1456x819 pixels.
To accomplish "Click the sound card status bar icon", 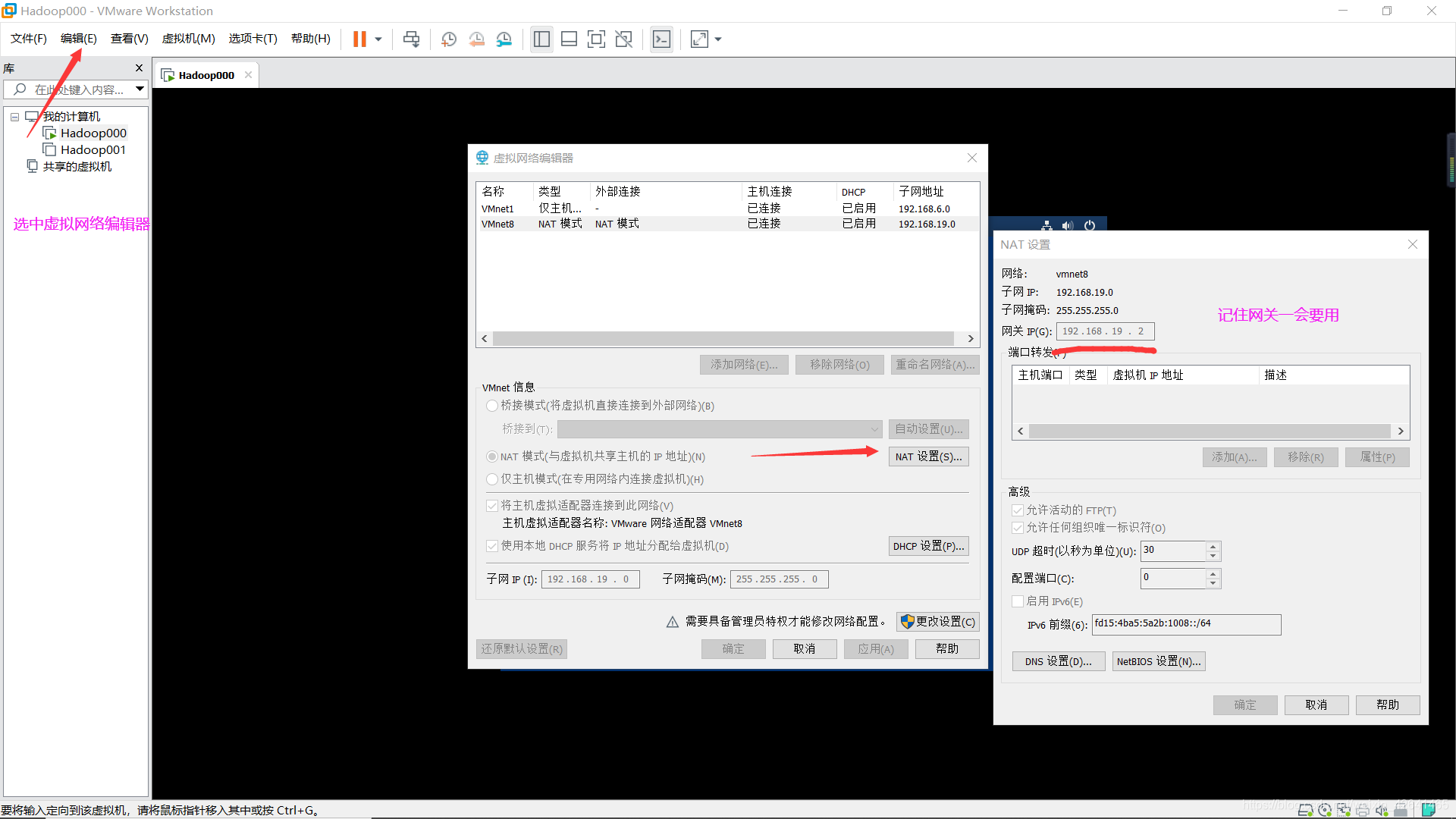I will pos(1382,810).
